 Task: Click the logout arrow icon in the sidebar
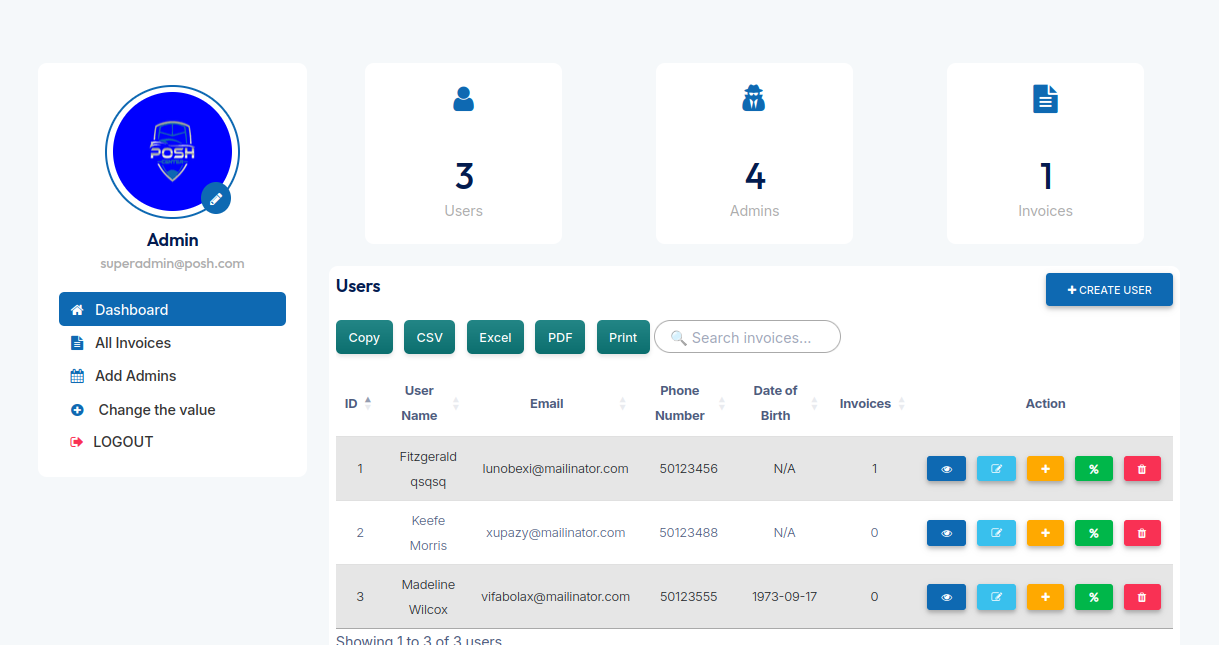pos(79,441)
